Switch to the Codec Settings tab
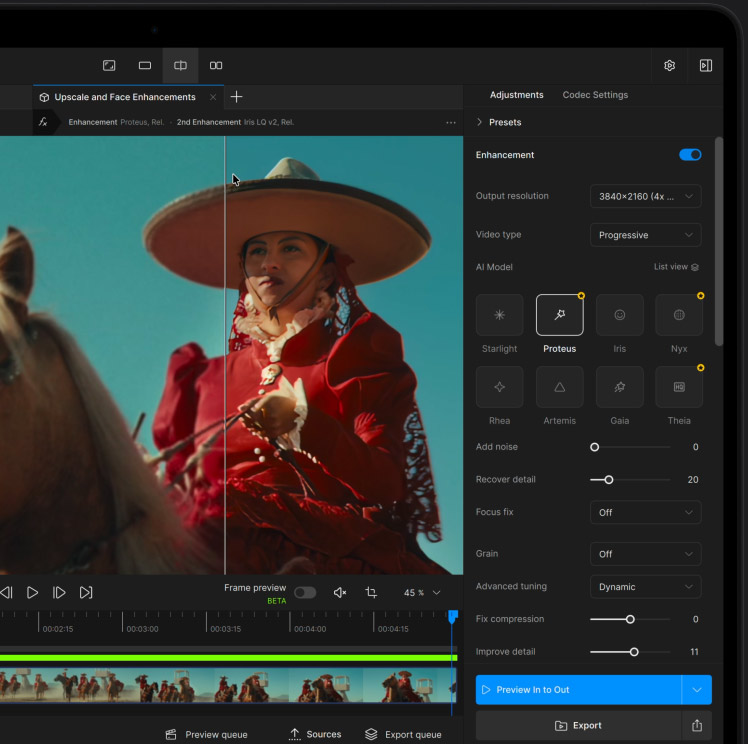This screenshot has width=748, height=744. click(595, 95)
